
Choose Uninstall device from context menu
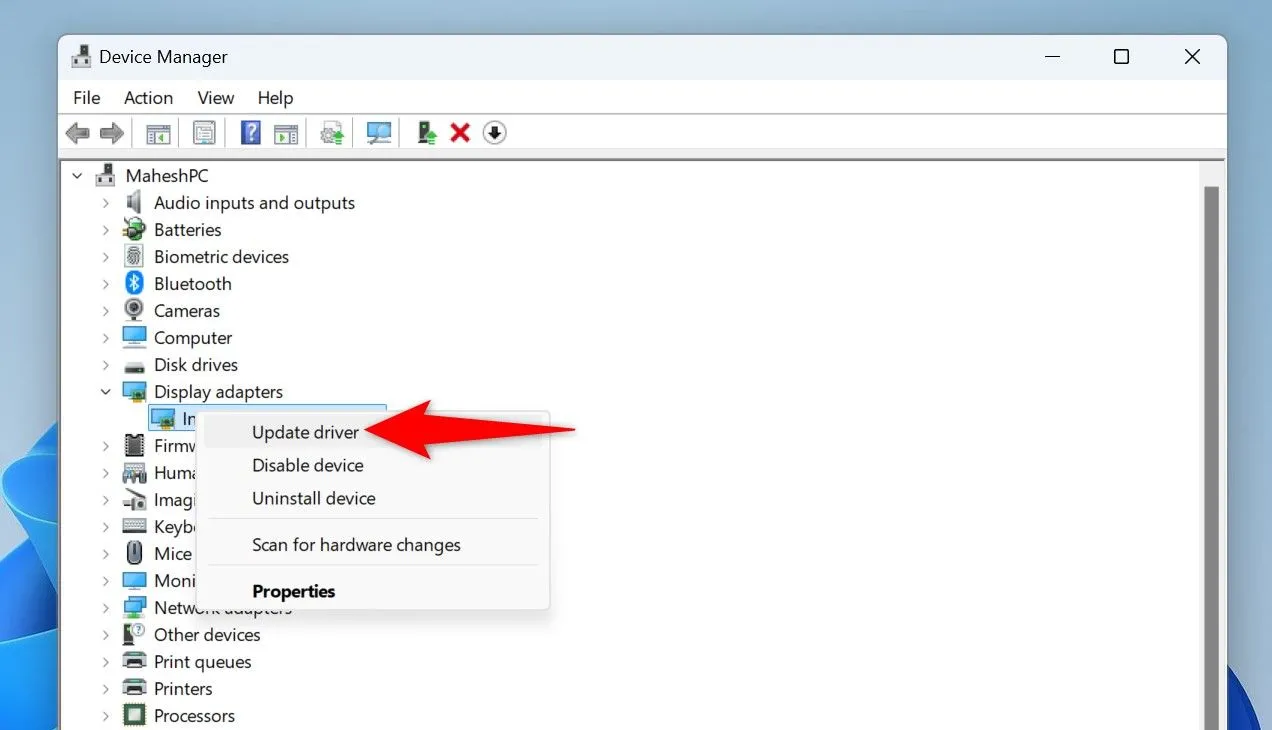coord(373,498)
